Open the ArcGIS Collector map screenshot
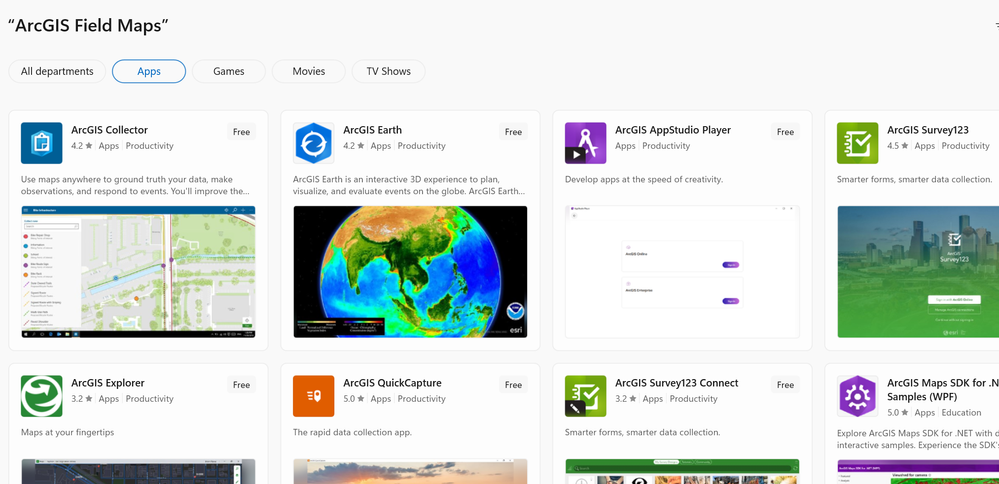The height and width of the screenshot is (484, 999). pos(138,271)
